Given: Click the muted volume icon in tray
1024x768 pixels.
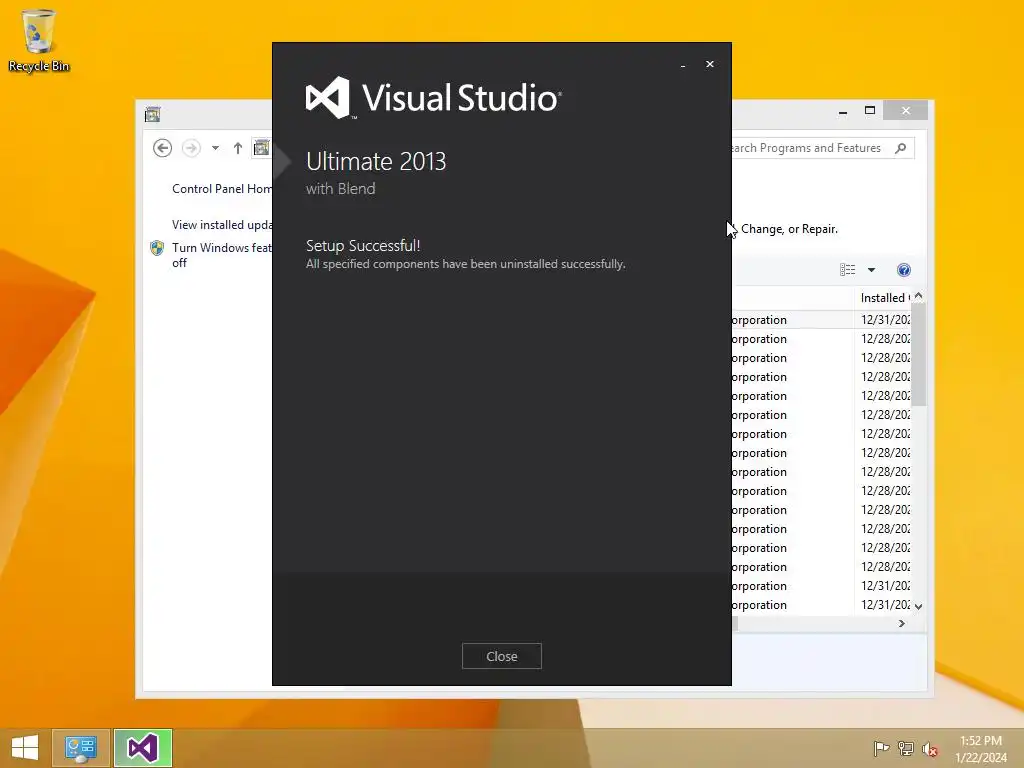Looking at the screenshot, I should (930, 748).
